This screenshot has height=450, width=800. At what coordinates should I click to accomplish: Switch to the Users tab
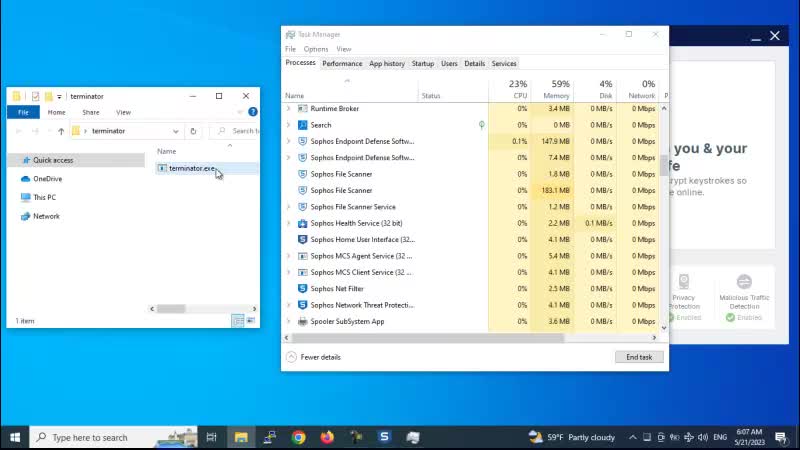[x=449, y=64]
